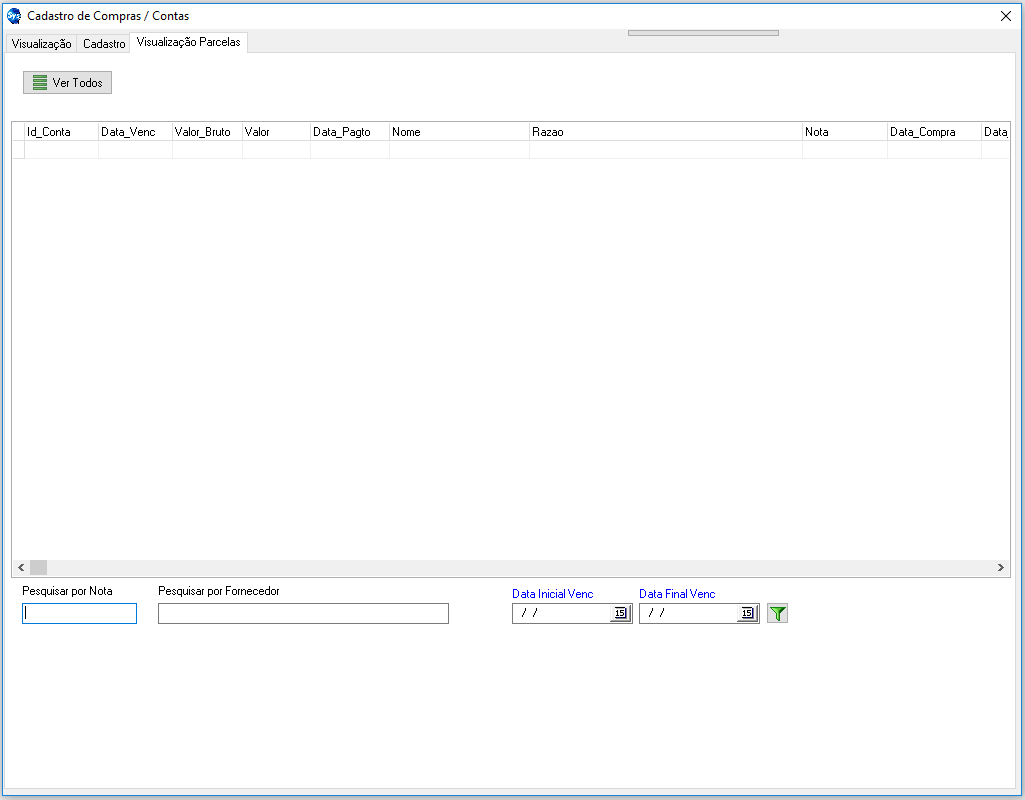Sort by Id_Conta column header
This screenshot has width=1025, height=800.
tap(60, 132)
